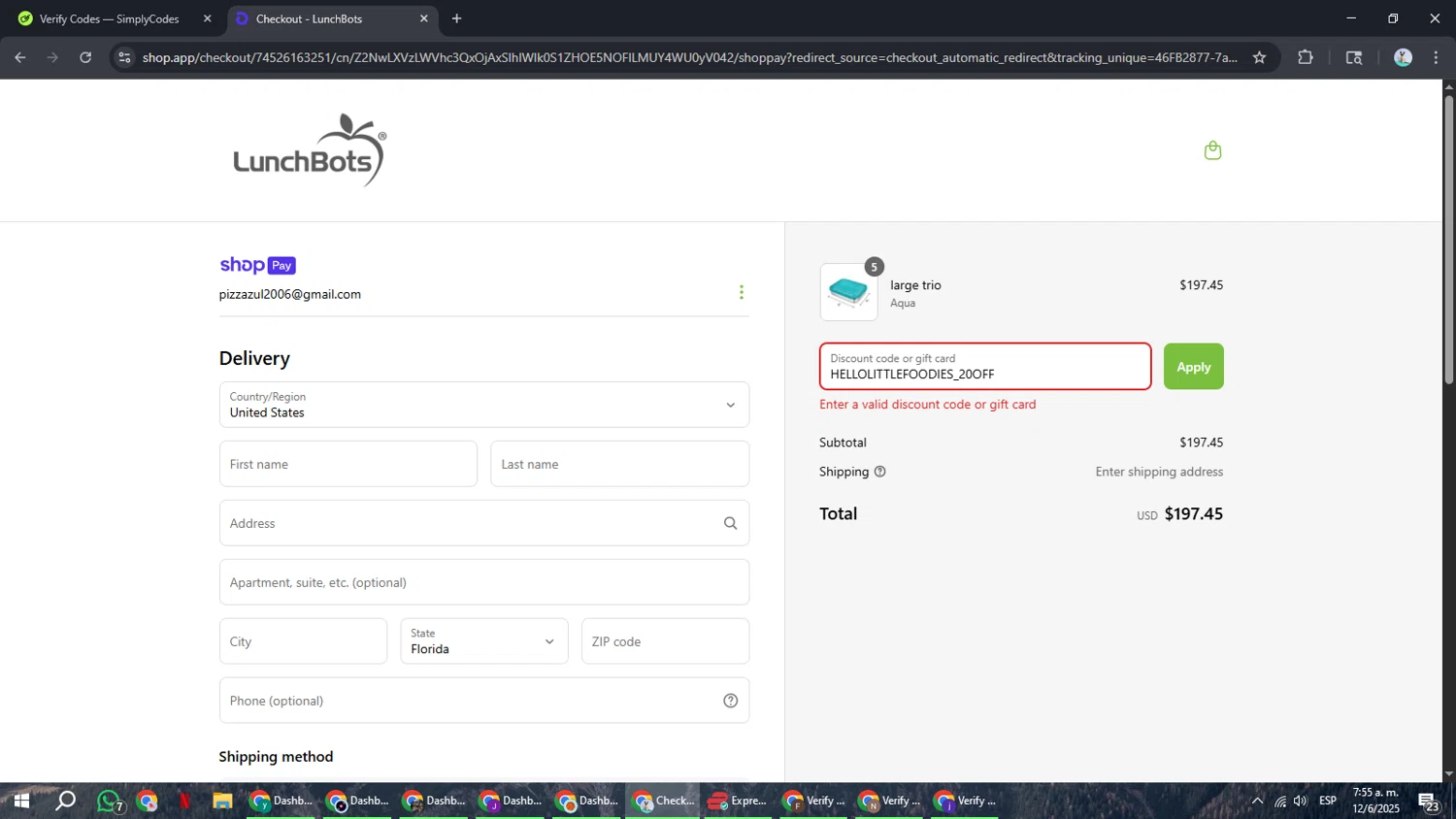
Task: Open Netflix from the taskbar
Action: pyautogui.click(x=184, y=801)
